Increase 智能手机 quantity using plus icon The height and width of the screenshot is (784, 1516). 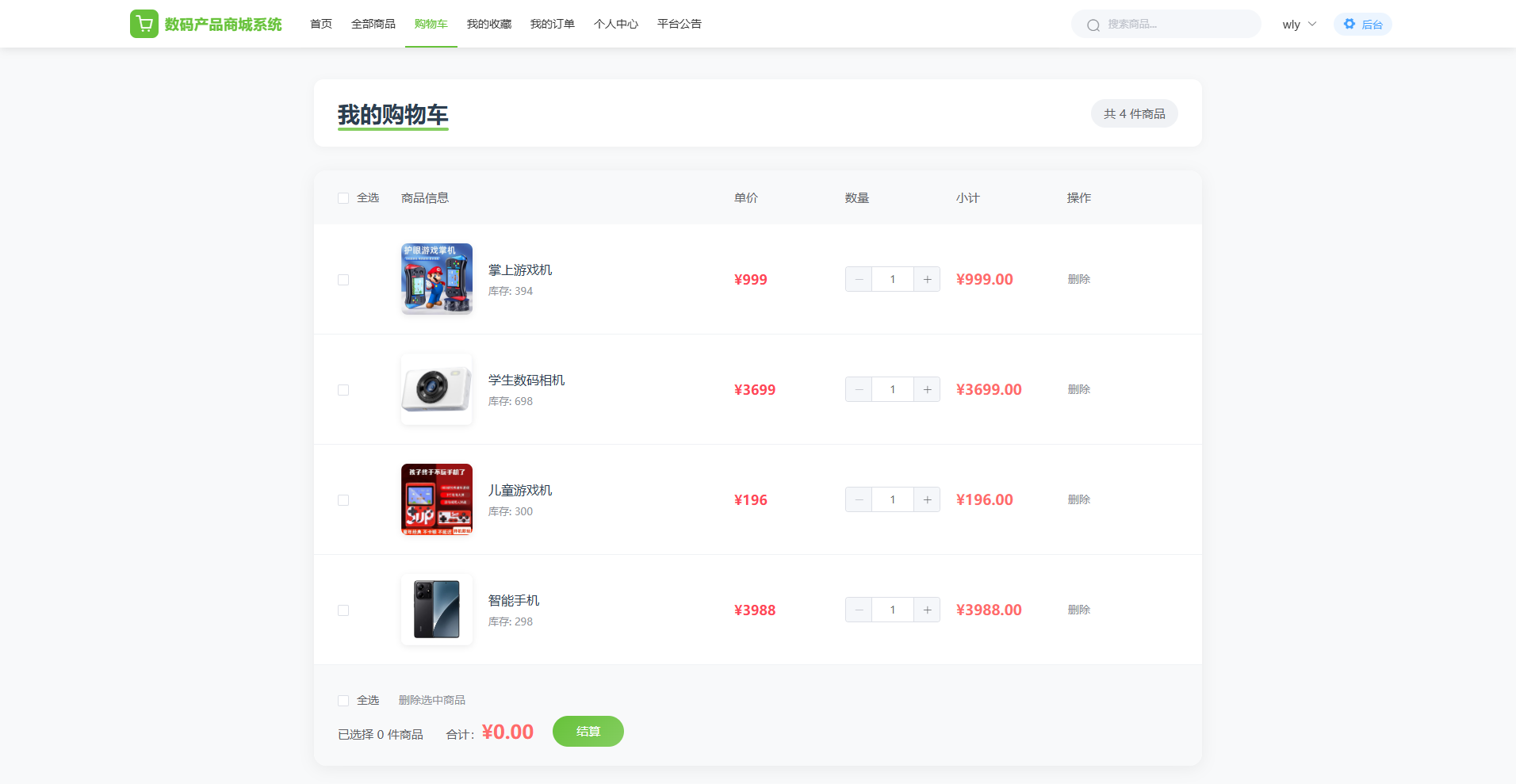927,610
